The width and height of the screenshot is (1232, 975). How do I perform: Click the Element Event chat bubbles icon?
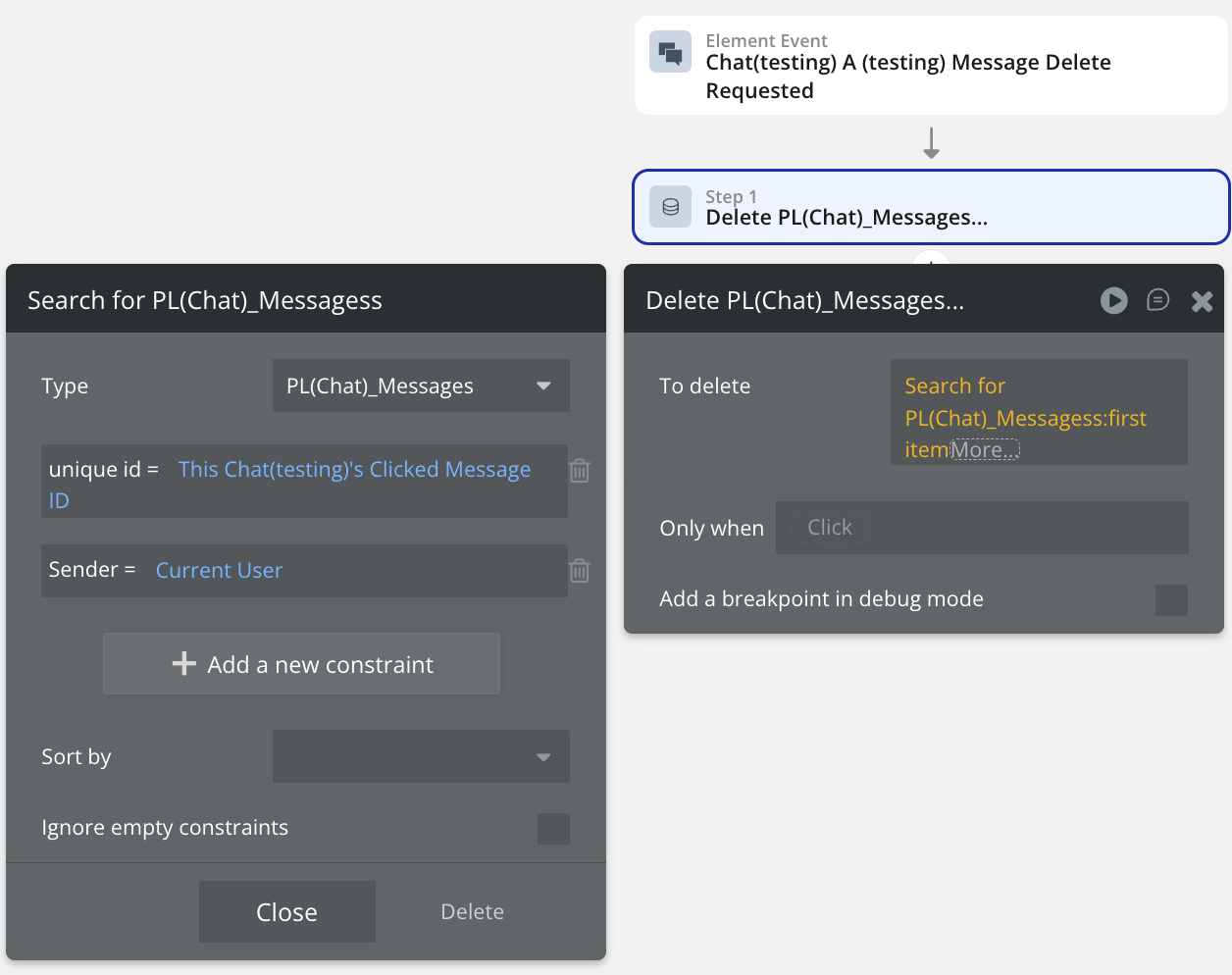tap(671, 53)
